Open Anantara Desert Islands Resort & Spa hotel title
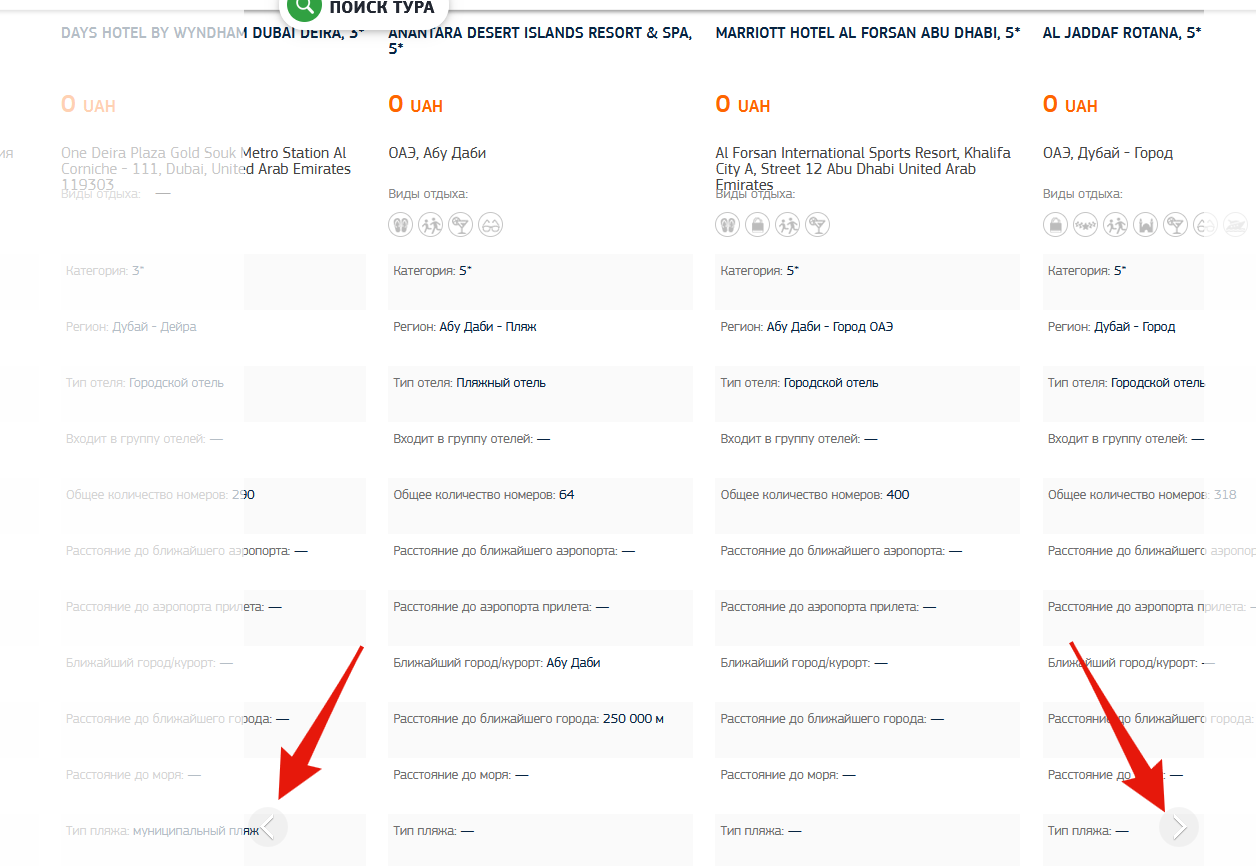1256x866 pixels. pos(540,41)
